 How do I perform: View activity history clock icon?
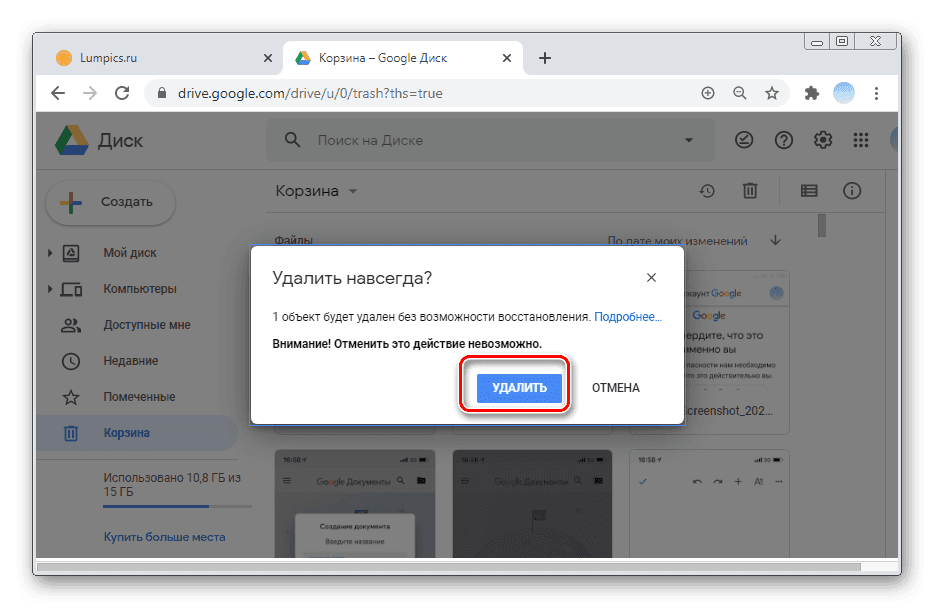(x=707, y=190)
